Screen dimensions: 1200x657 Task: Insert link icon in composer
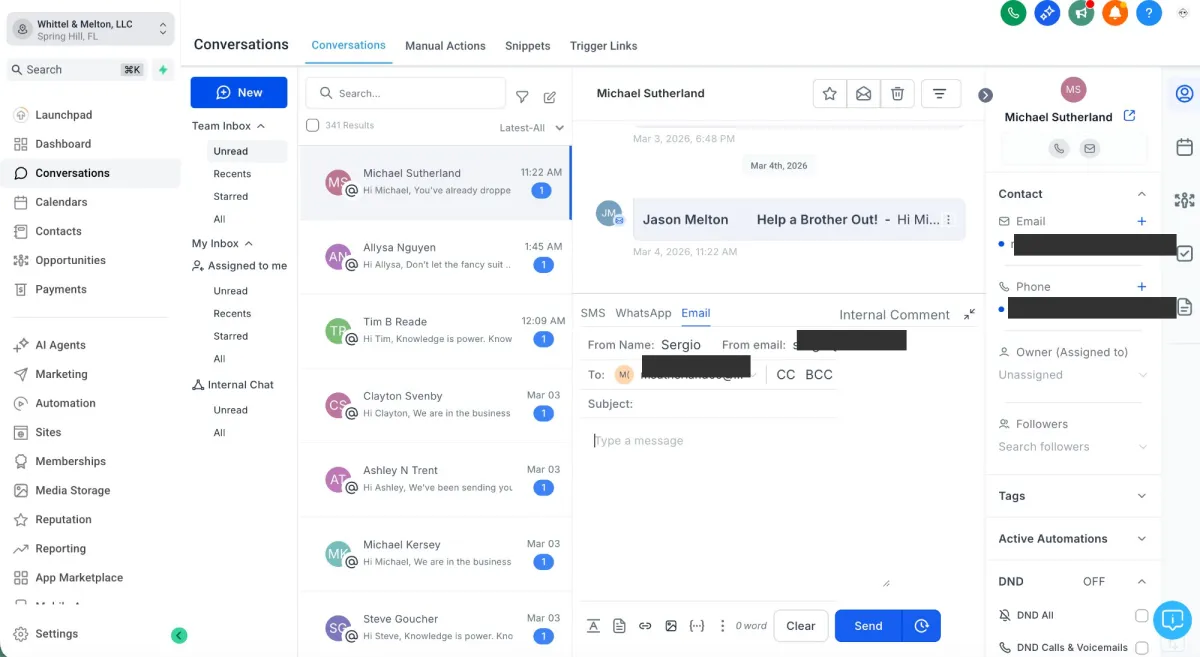pos(645,626)
